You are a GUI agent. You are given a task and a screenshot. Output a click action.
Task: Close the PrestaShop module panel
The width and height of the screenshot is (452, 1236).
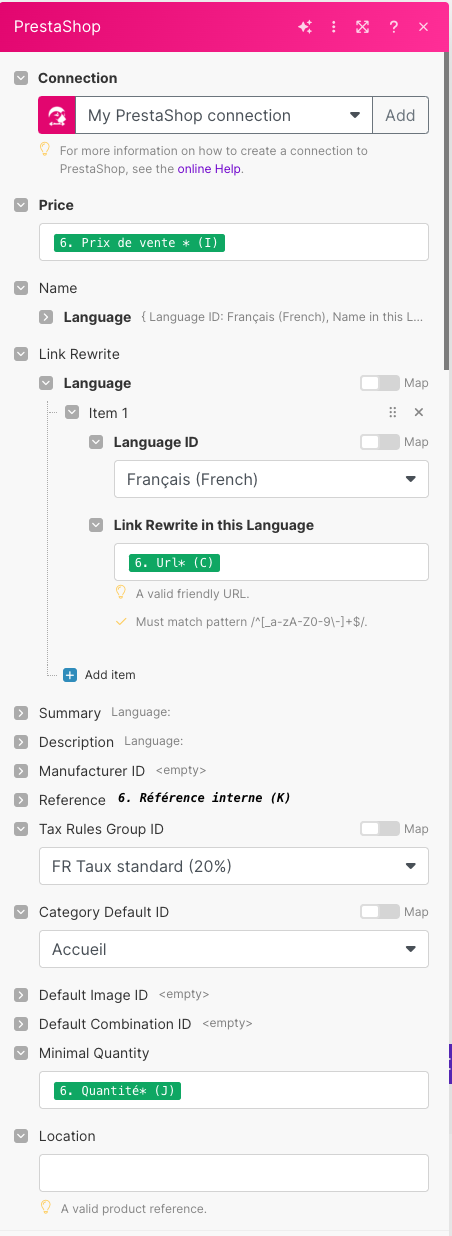[x=424, y=27]
